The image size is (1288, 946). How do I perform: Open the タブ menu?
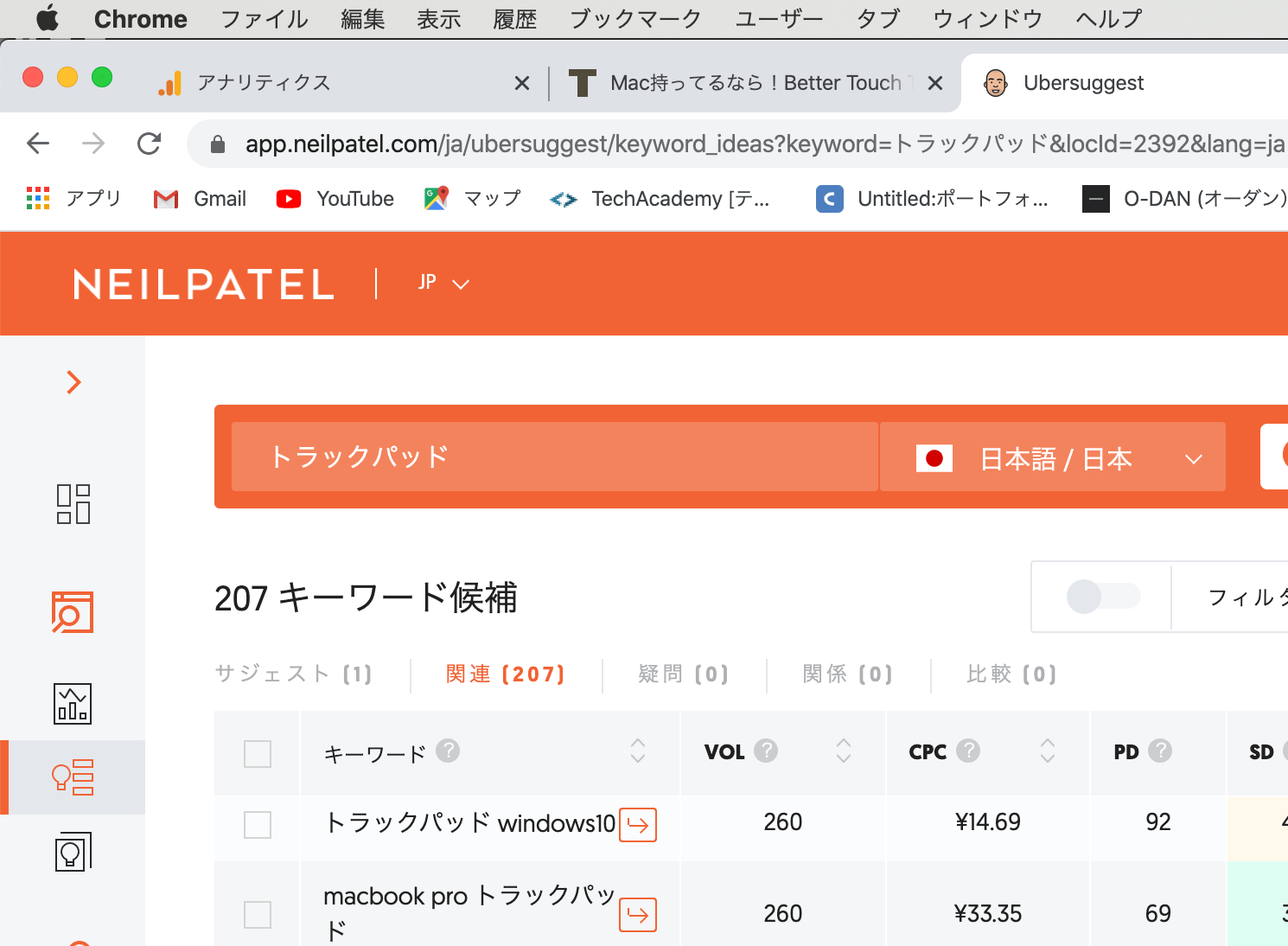pos(878,19)
